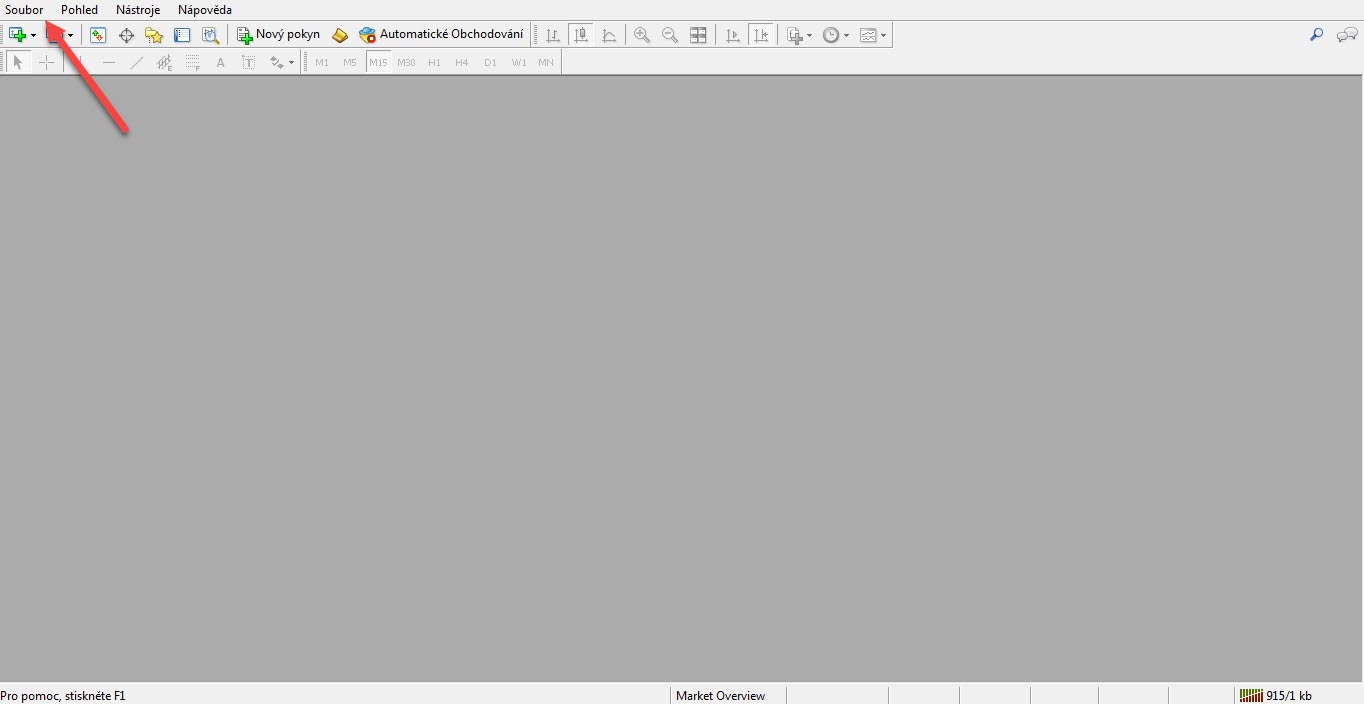Tile windows with the grid icon
The width and height of the screenshot is (1364, 704).
click(x=698, y=35)
